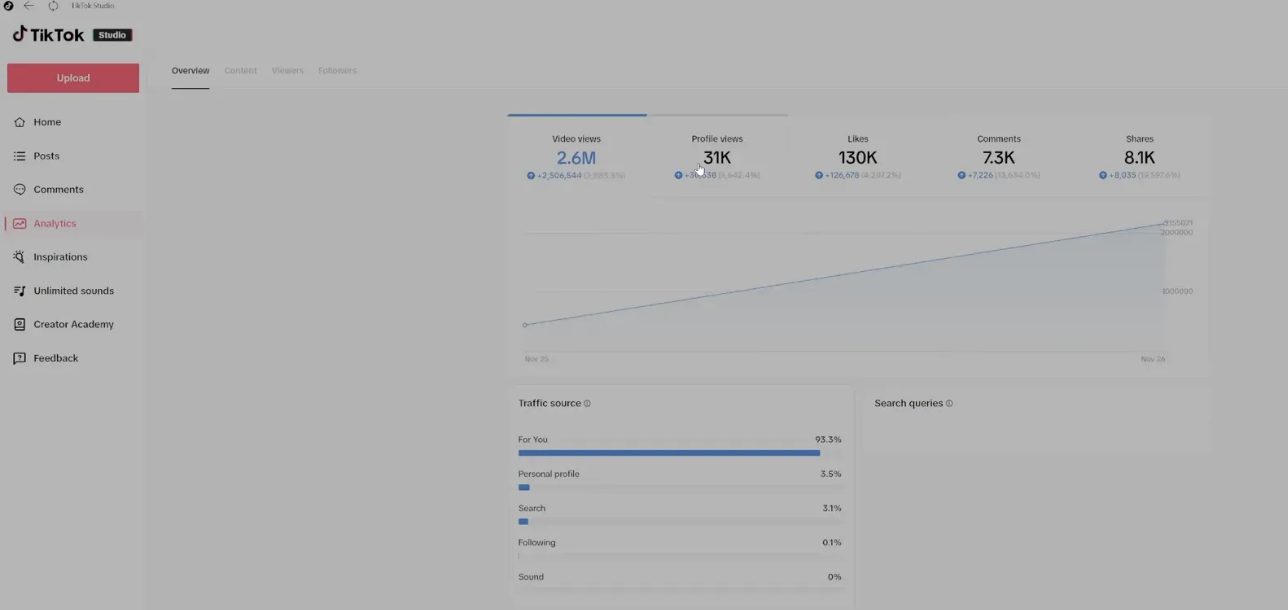1288x610 pixels.
Task: Open Inspirations using its lightbulb icon
Action: point(19,257)
